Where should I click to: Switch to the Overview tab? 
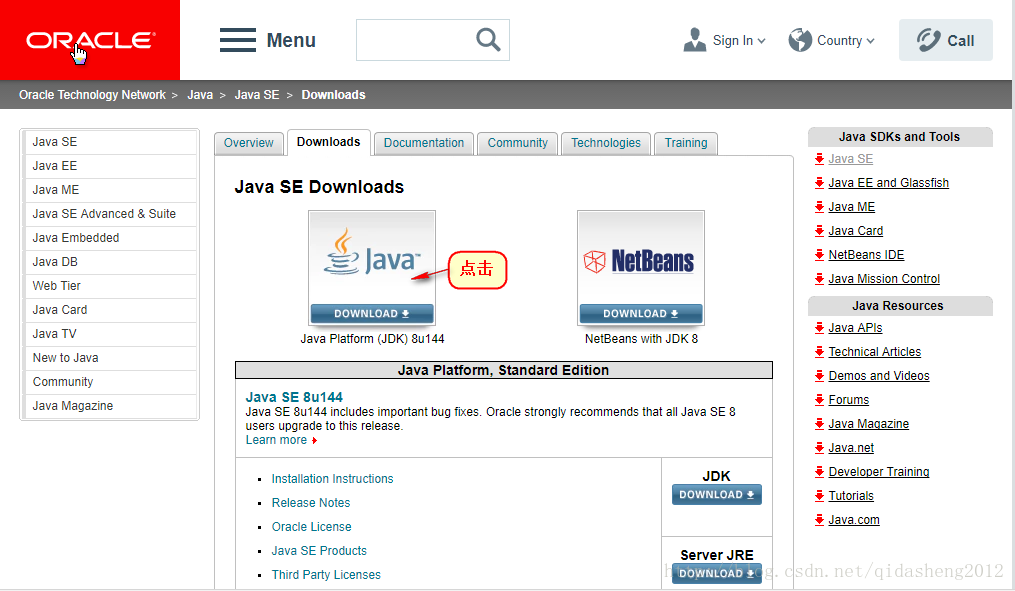click(249, 142)
